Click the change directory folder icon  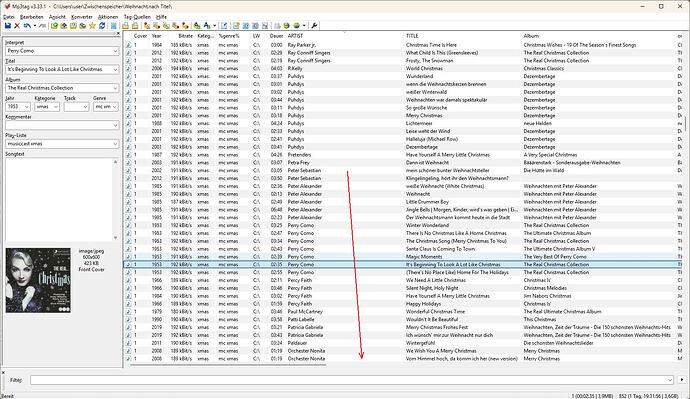coord(54,26)
